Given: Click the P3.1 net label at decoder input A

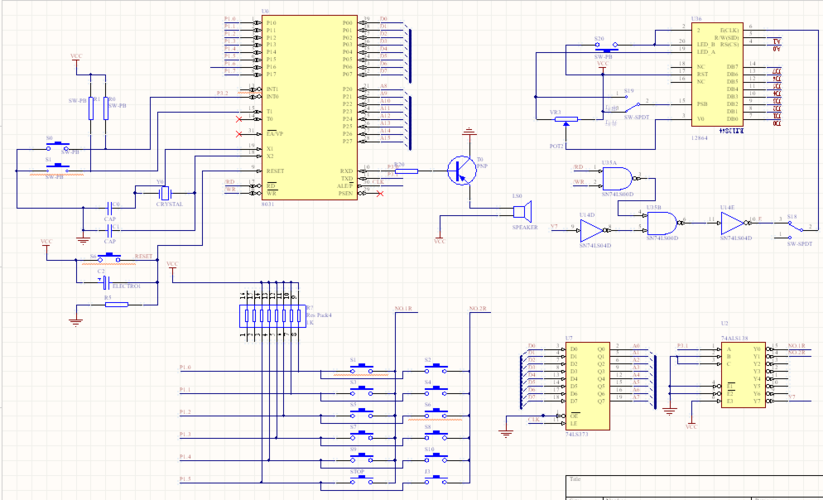Looking at the screenshot, I should point(683,346).
